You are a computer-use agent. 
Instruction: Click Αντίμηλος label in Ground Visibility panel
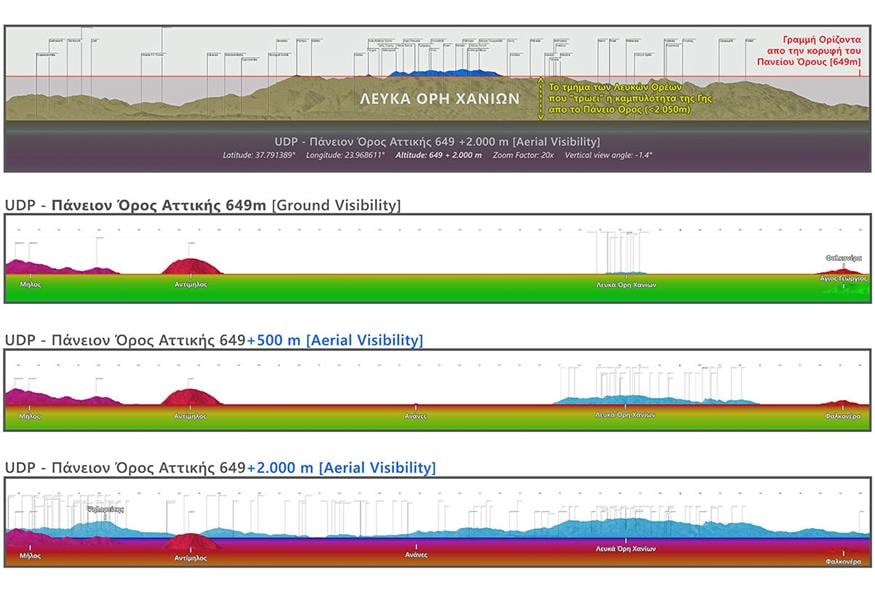(190, 284)
